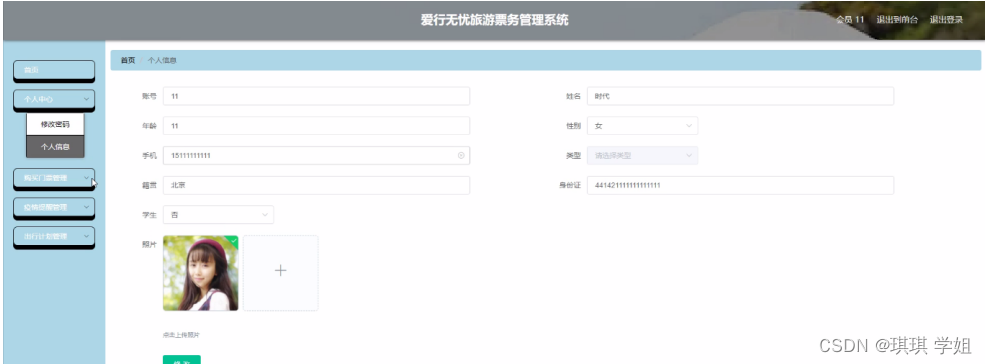Focus the 手机 input field
The height and width of the screenshot is (364, 987).
(316, 156)
